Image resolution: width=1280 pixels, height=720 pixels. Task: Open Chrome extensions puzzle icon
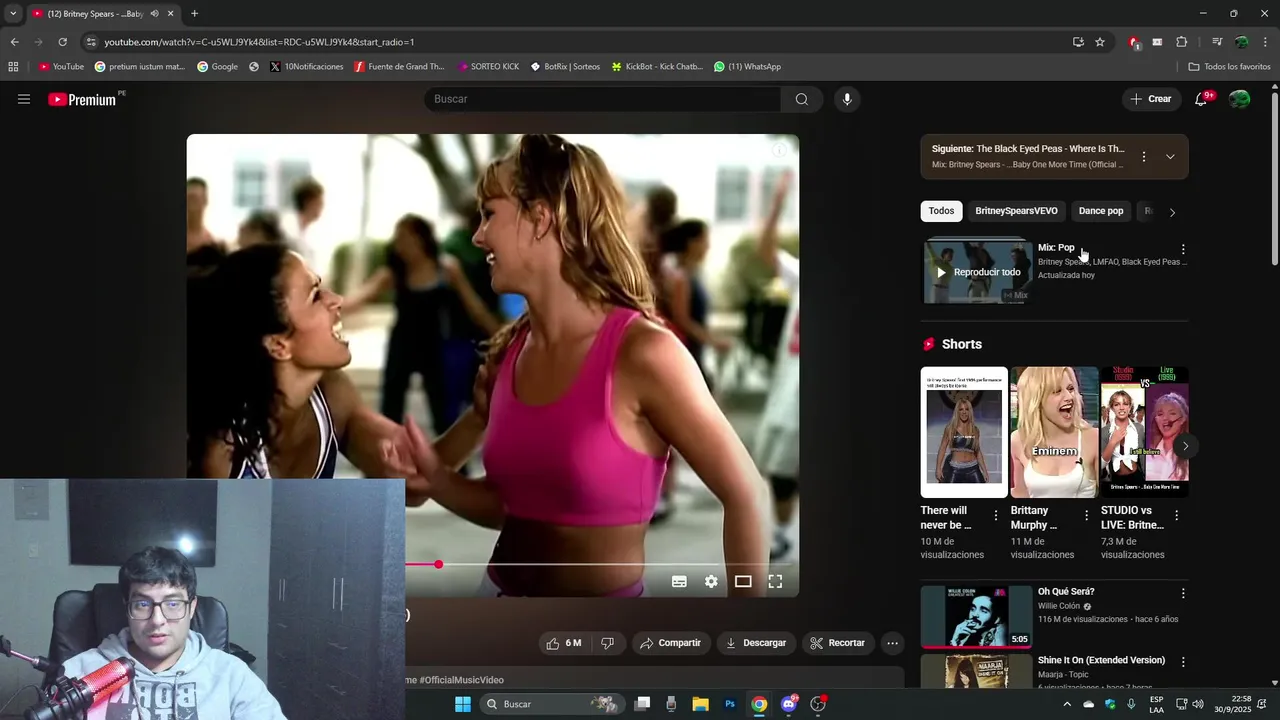[1181, 42]
